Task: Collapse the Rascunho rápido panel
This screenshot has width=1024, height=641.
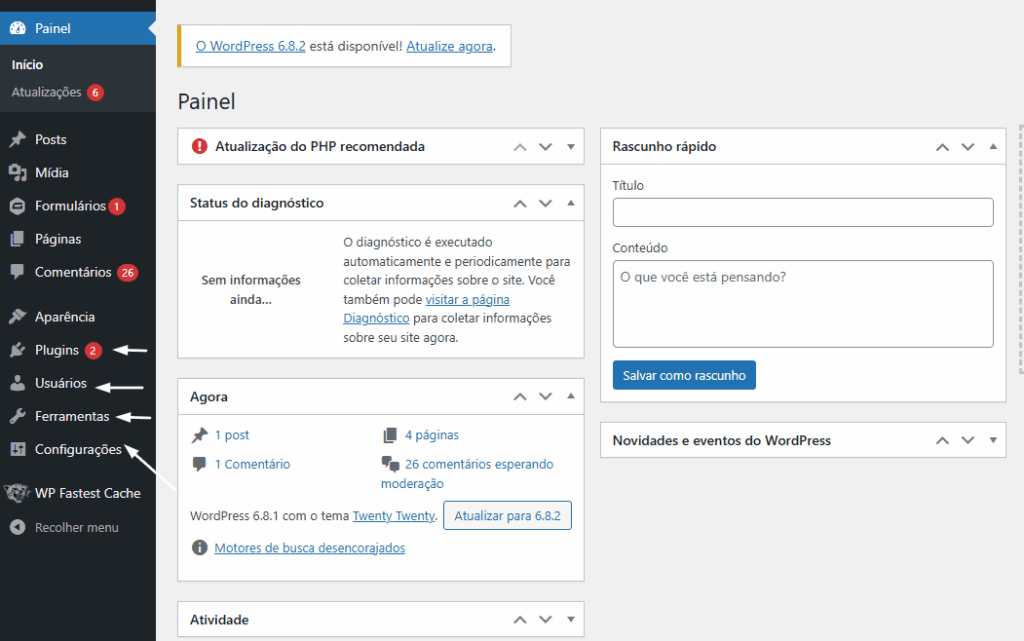Action: 993,147
